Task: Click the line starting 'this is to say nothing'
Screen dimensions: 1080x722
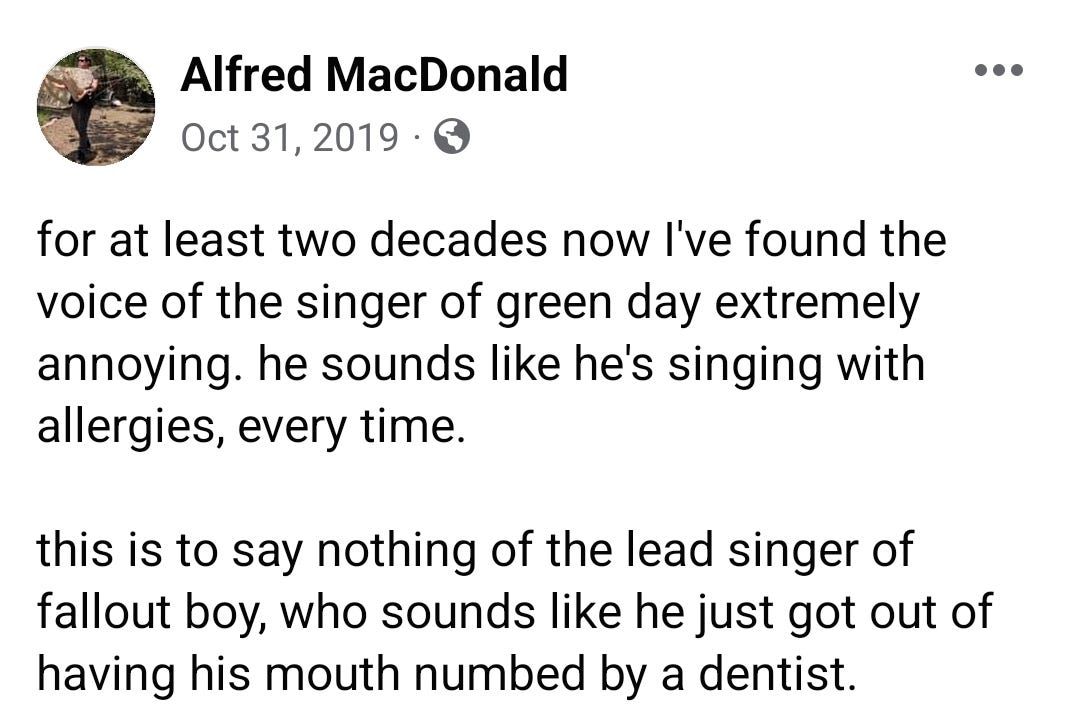Action: tap(475, 550)
